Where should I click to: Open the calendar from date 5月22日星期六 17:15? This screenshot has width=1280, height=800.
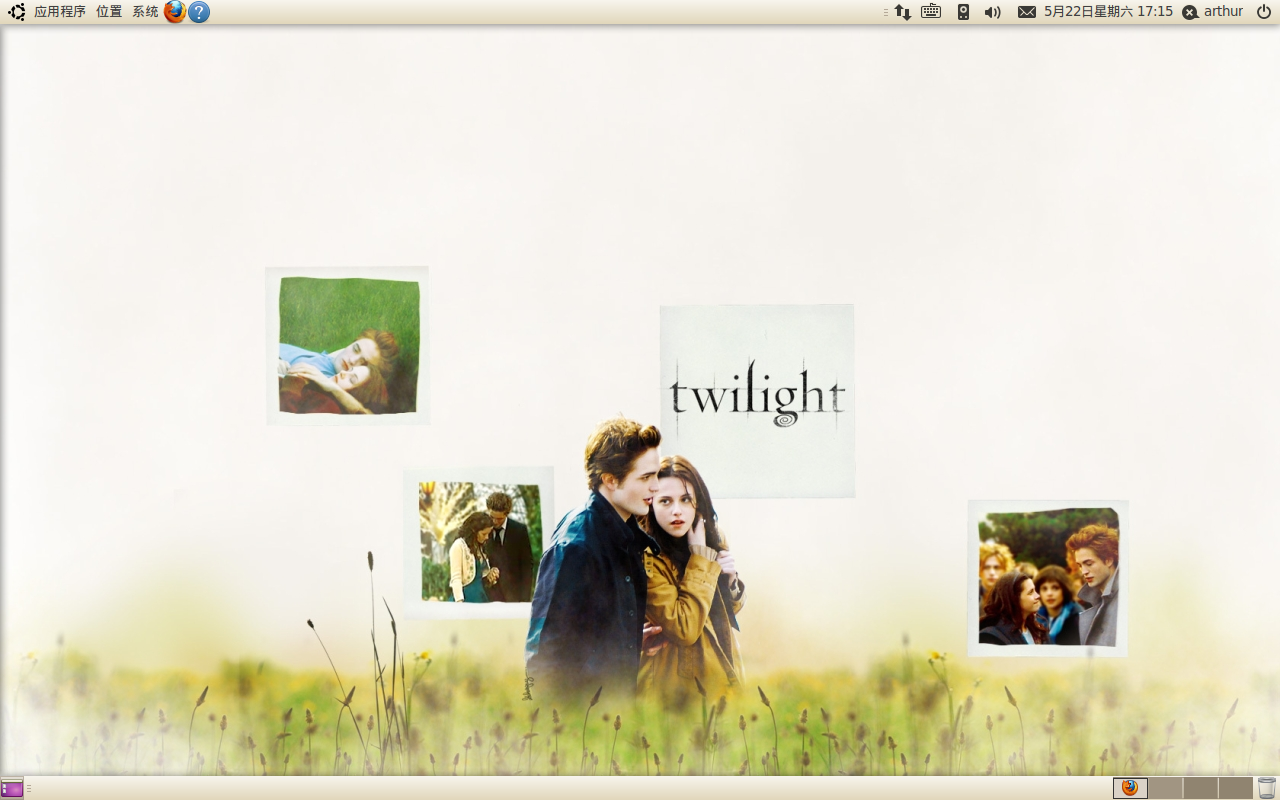(x=1108, y=12)
